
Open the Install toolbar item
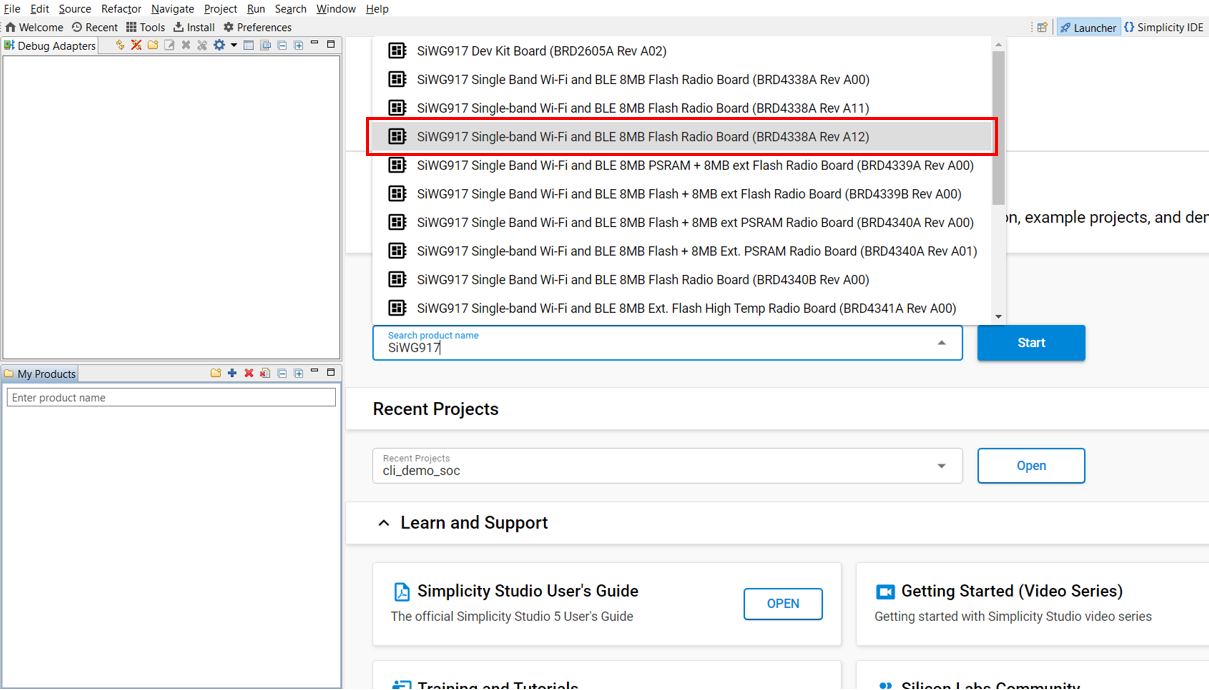coord(194,27)
